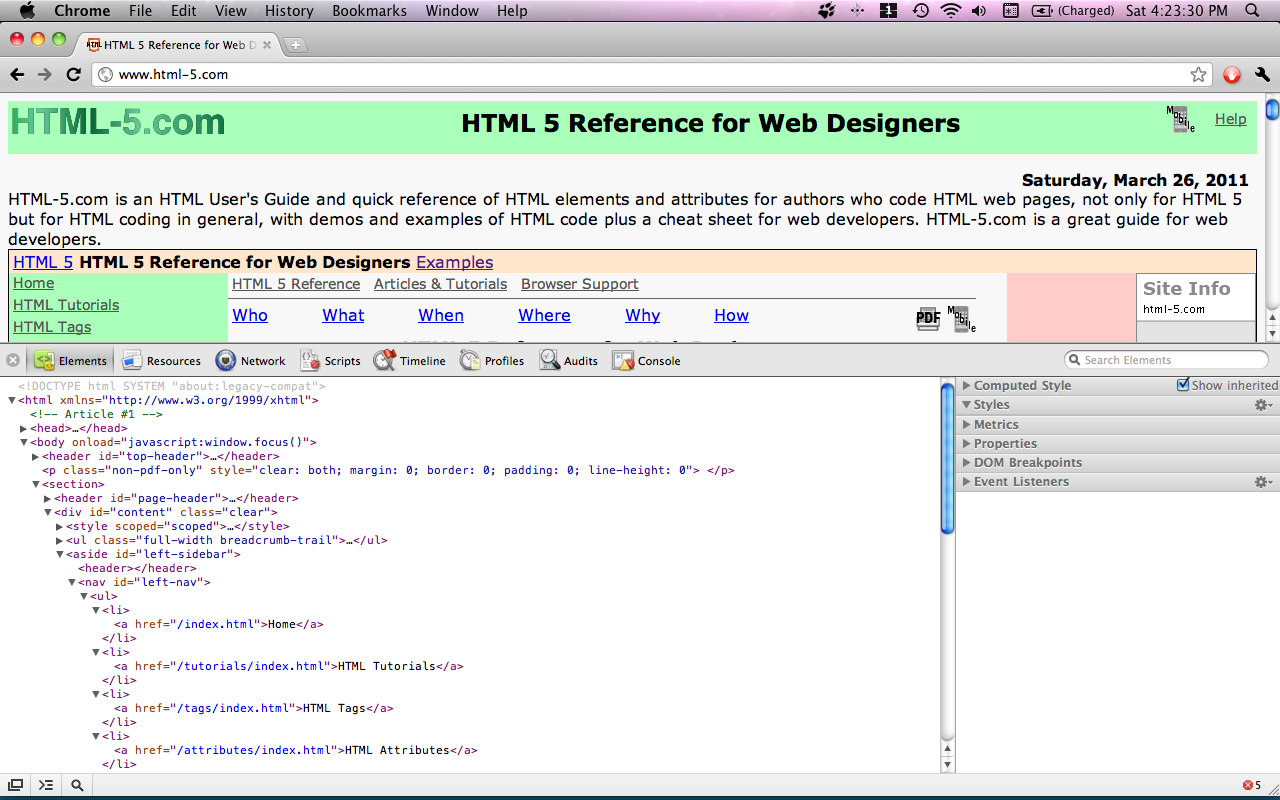Expand the Metrics section
This screenshot has height=800, width=1280.
pyautogui.click(x=968, y=424)
